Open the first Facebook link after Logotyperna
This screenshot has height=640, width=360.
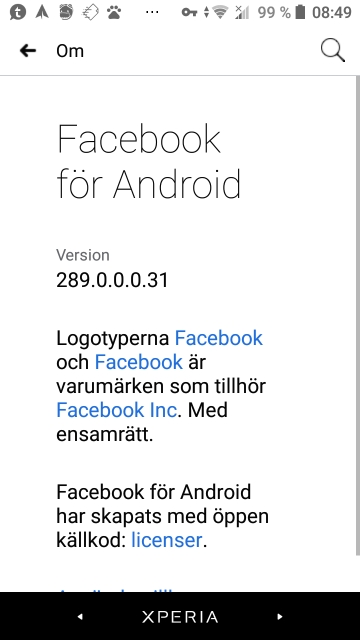219,338
